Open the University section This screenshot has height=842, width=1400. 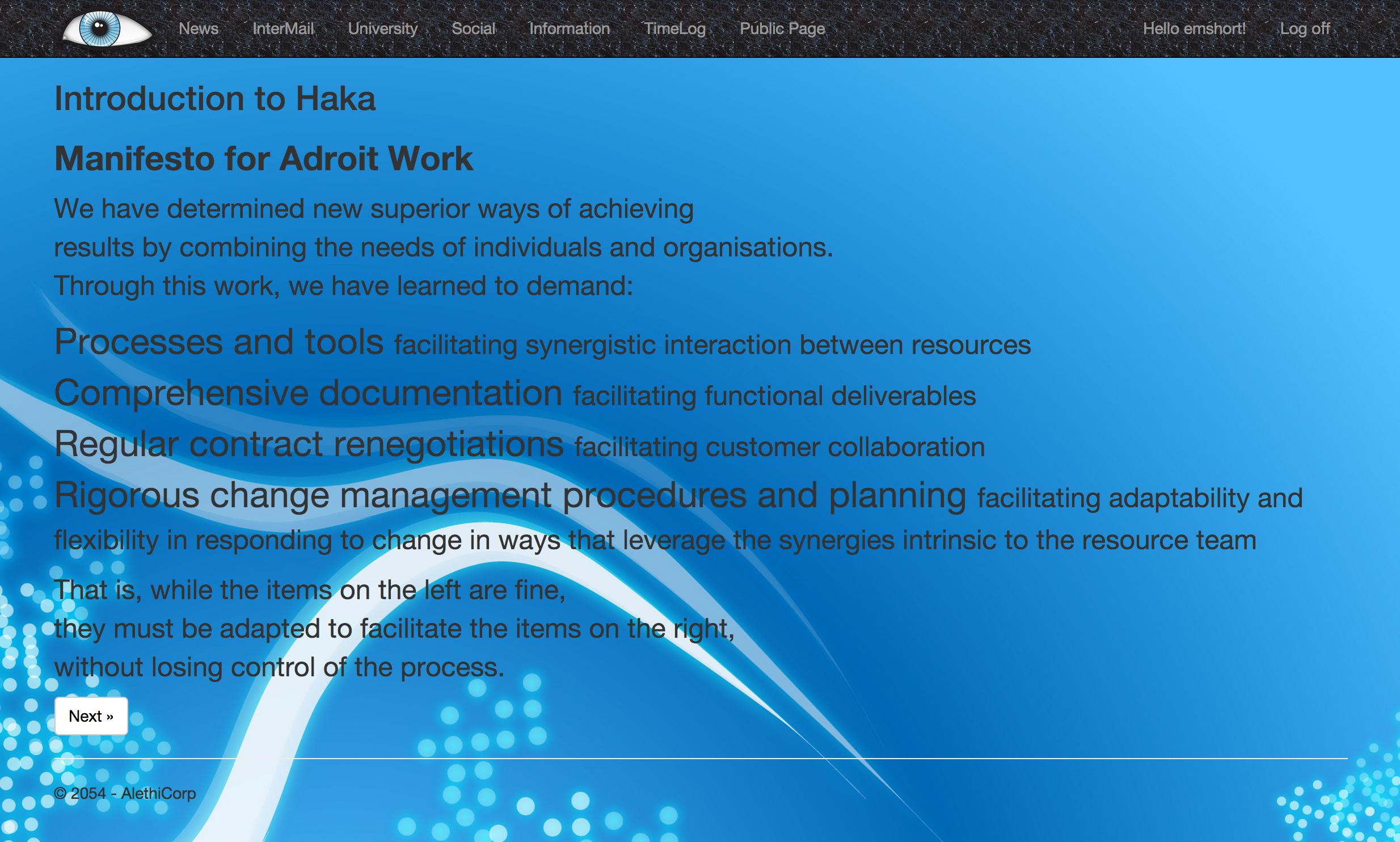[382, 28]
